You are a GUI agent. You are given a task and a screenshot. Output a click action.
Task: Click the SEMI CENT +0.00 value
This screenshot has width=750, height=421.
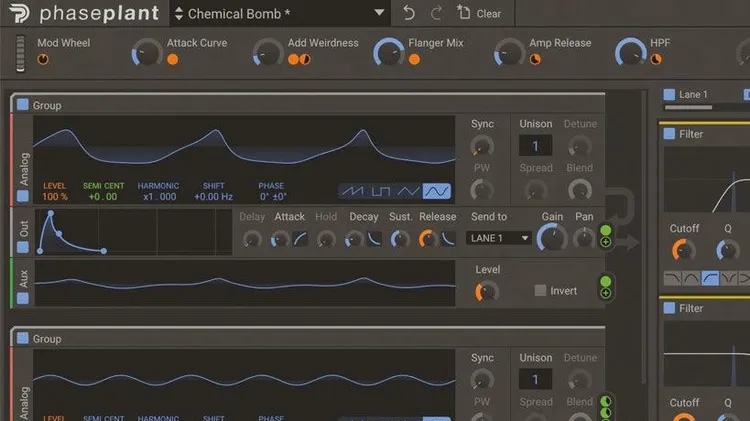[103, 197]
